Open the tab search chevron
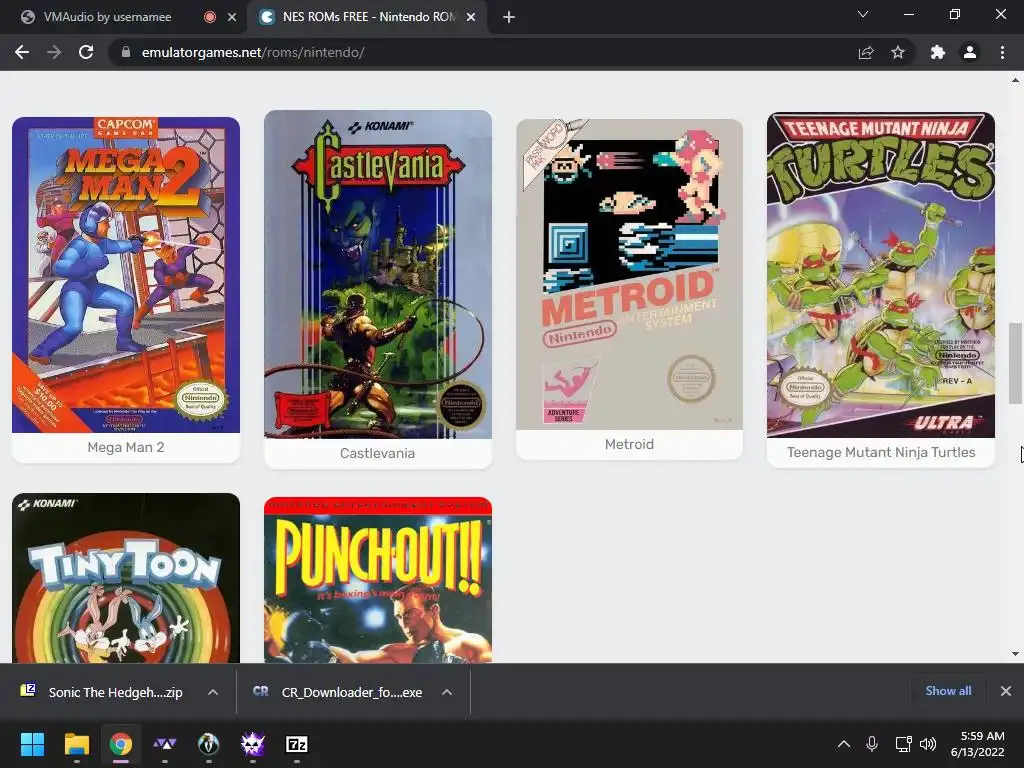The height and width of the screenshot is (768, 1024). 863,14
